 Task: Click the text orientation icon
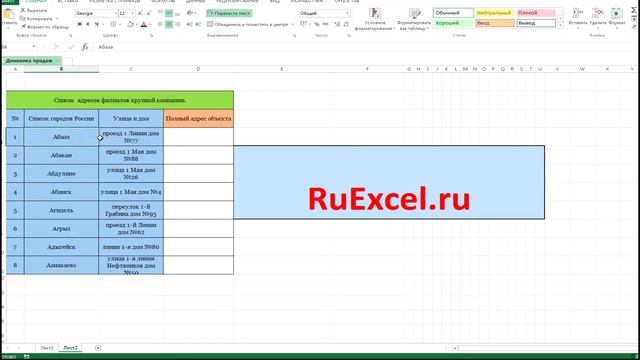190,13
